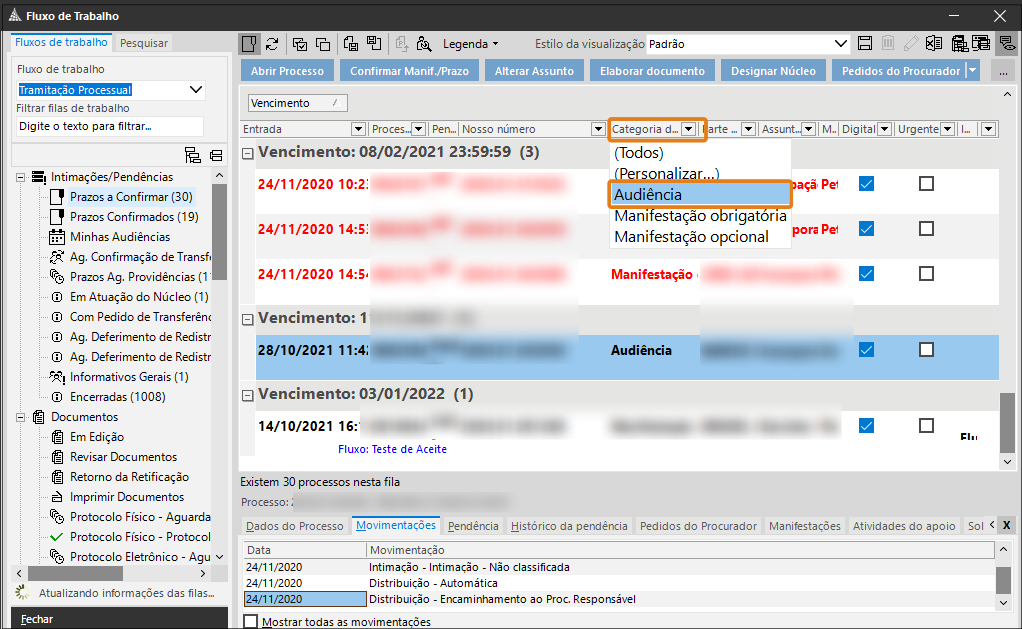
Task: Uncheck the Digital checkbox on the 28/10/2021 row
Action: [x=866, y=350]
